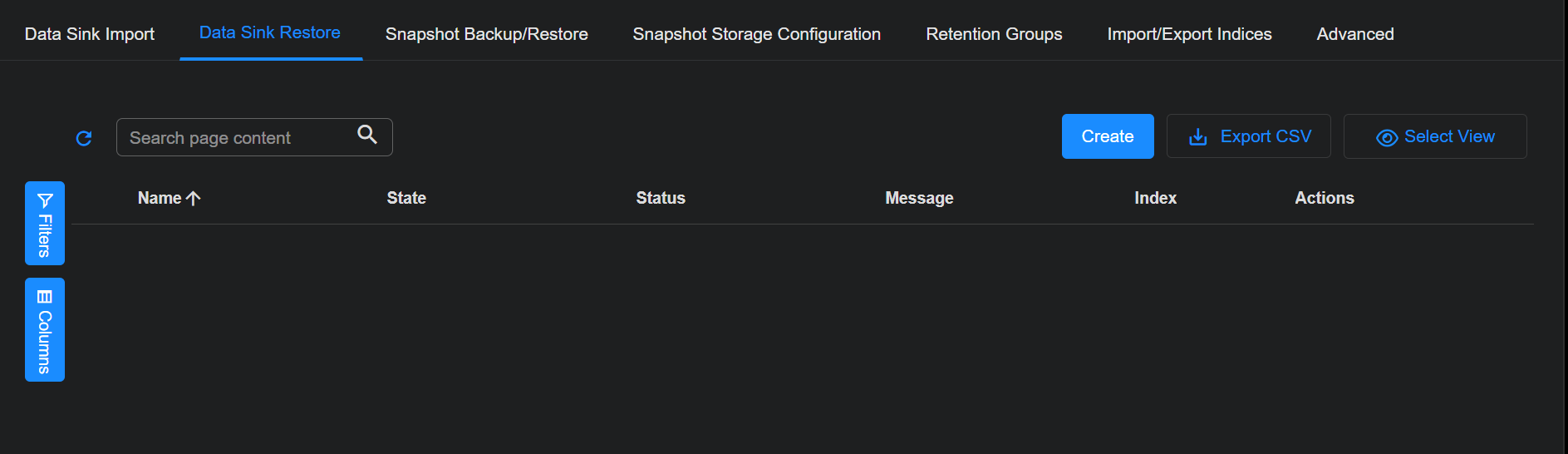The image size is (1568, 454).
Task: Open the Snapshot Backup/Restore tab
Action: click(486, 34)
